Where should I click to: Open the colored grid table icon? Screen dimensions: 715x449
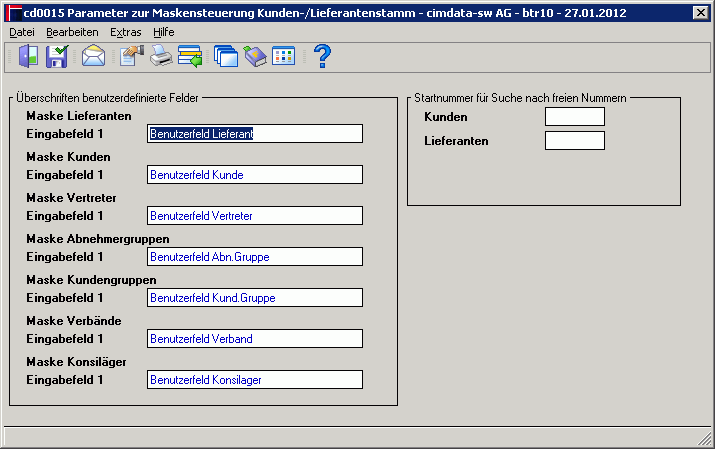point(284,57)
